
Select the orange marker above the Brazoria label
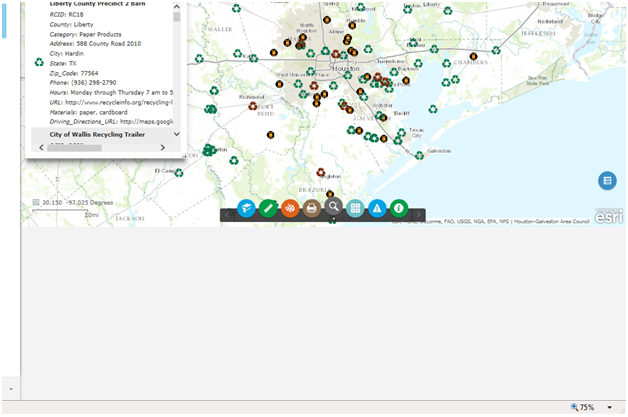pyautogui.click(x=330, y=194)
